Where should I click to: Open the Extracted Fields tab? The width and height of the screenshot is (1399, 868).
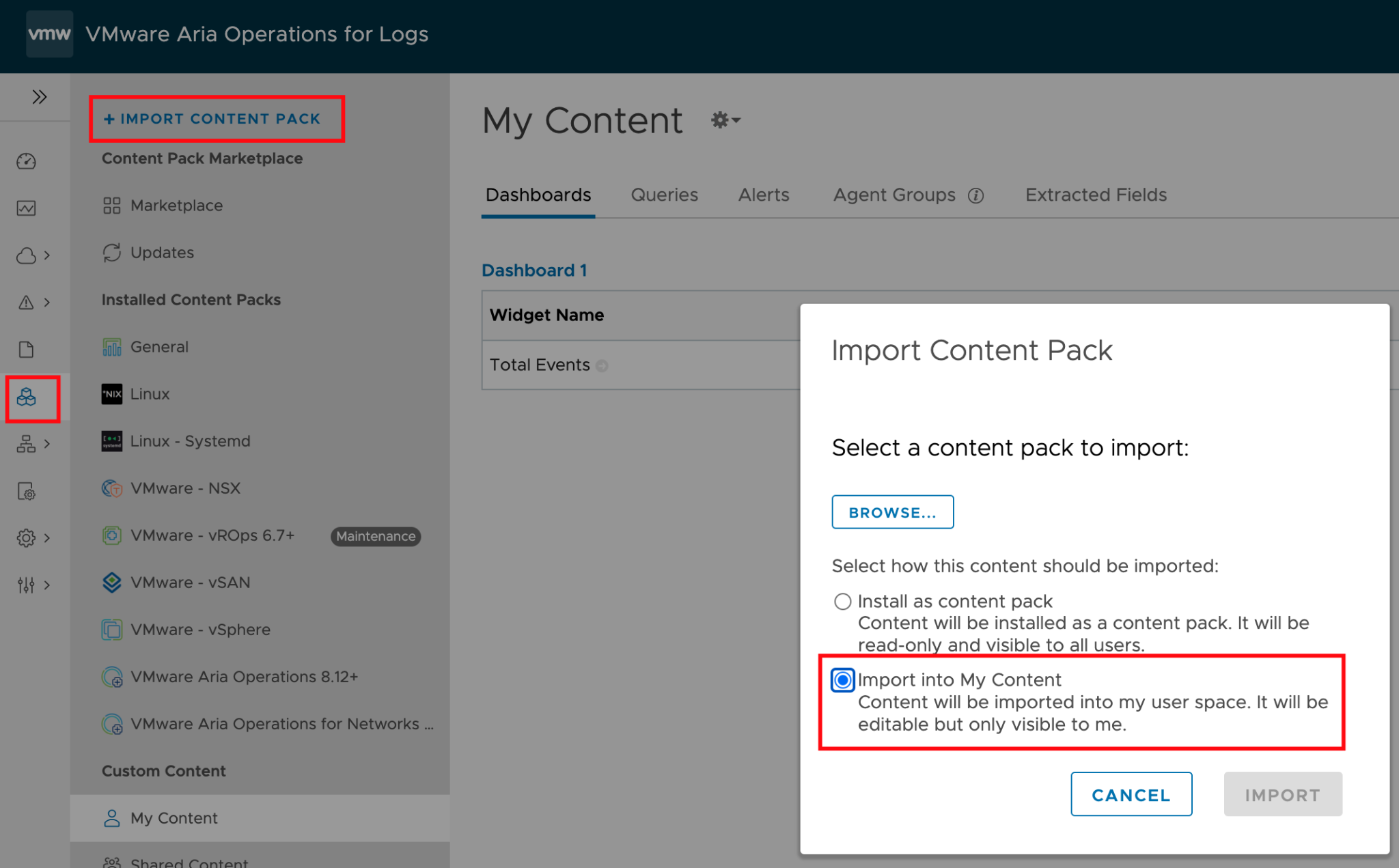pos(1095,195)
